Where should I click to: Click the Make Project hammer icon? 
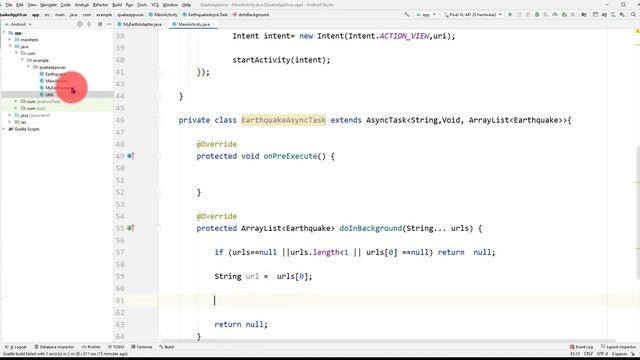[x=407, y=15]
